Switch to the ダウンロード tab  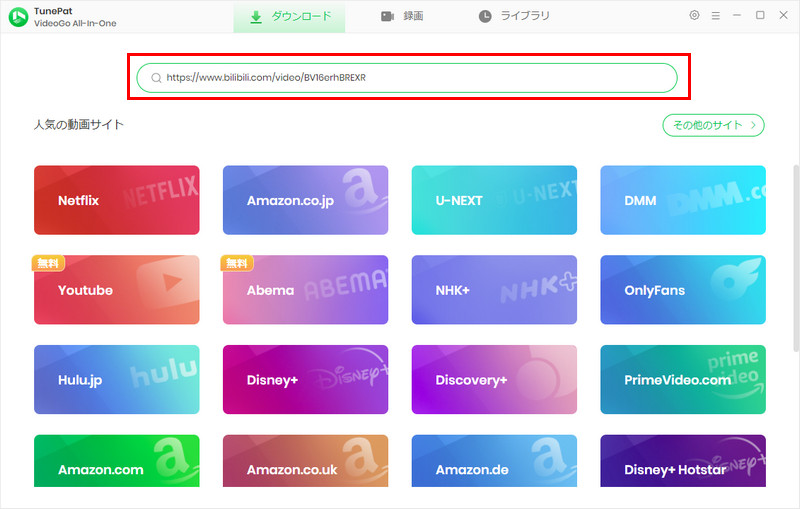pos(289,17)
